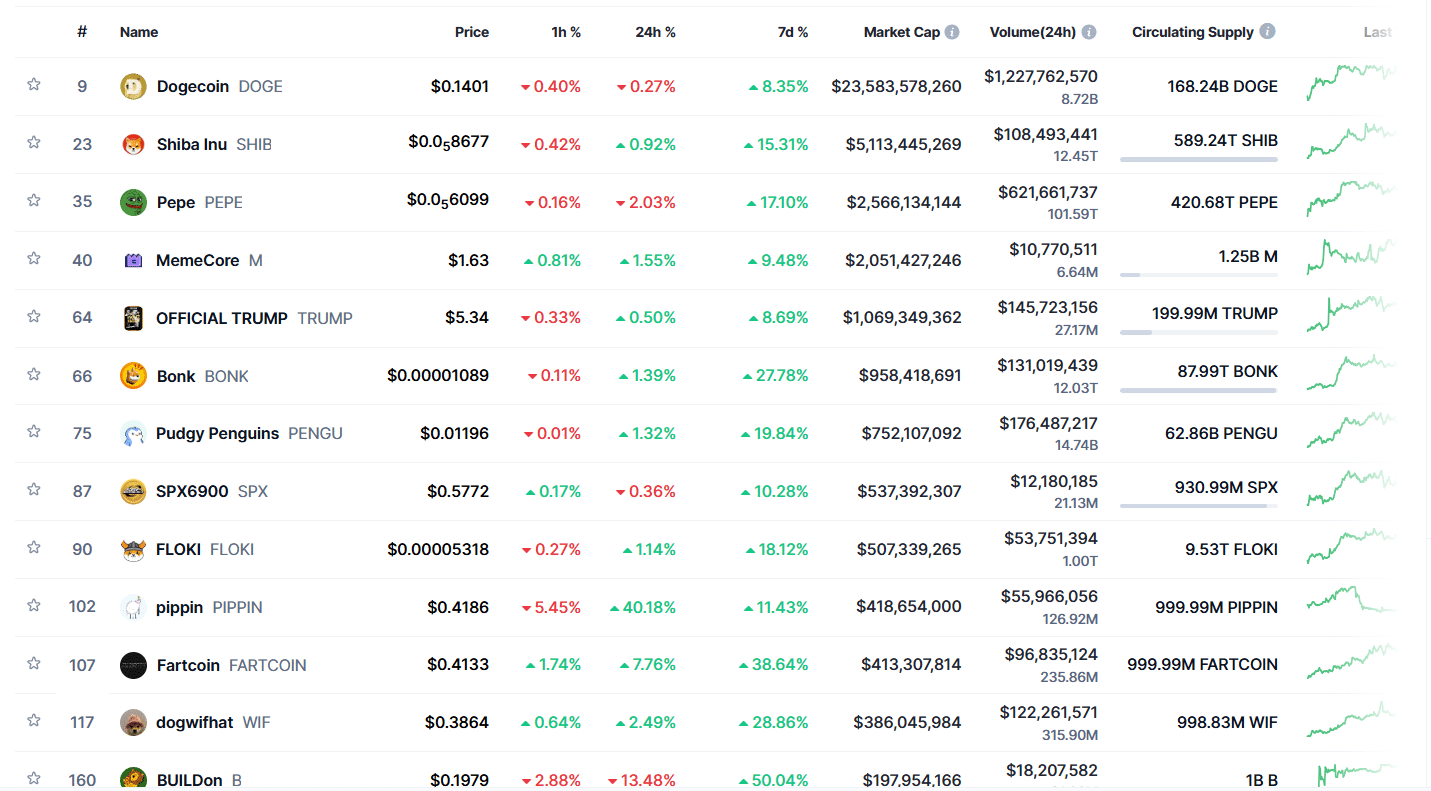The height and width of the screenshot is (791, 1431).
Task: Click the info icon beside Market Cap
Action: (x=950, y=31)
